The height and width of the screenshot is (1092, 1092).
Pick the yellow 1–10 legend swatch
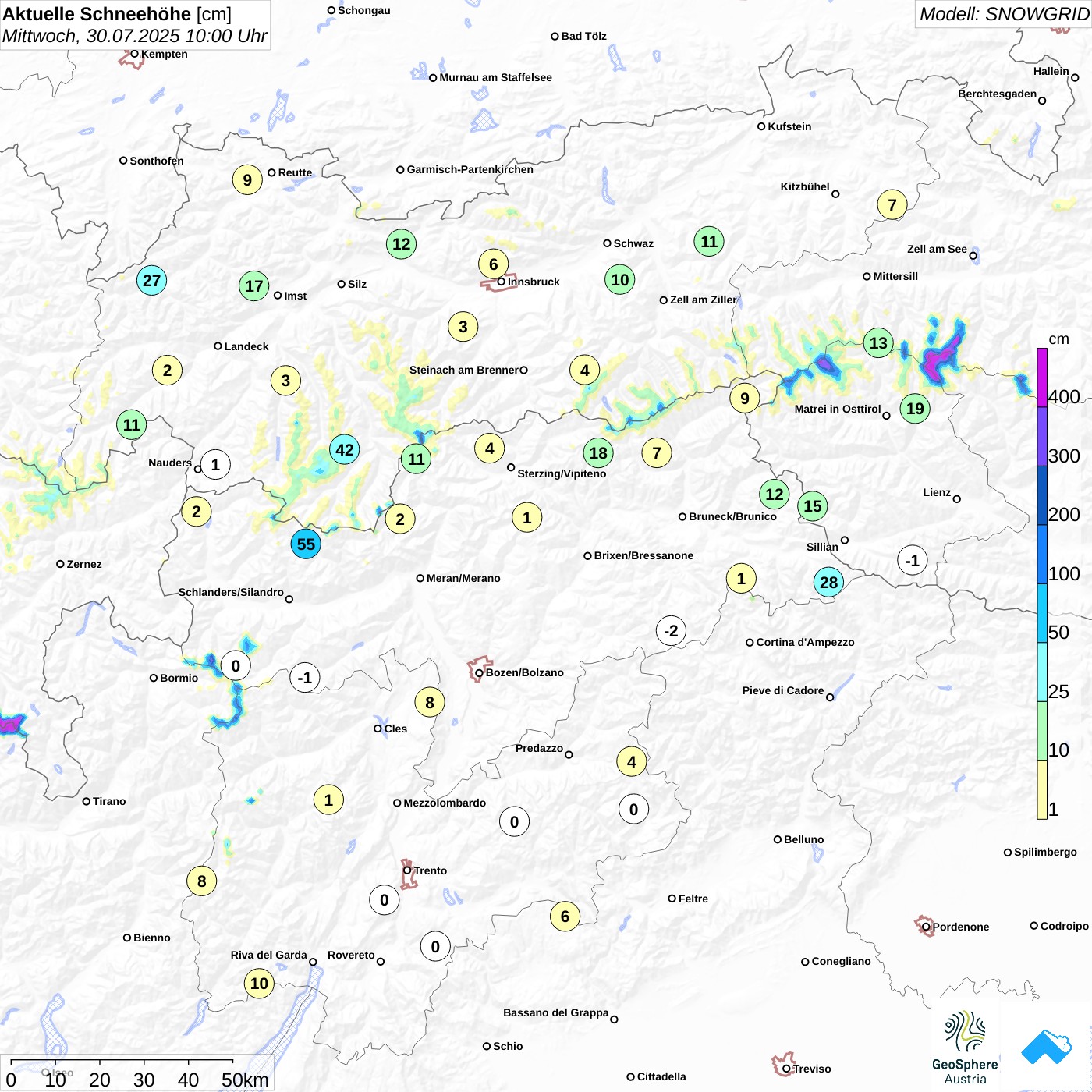(x=1042, y=789)
